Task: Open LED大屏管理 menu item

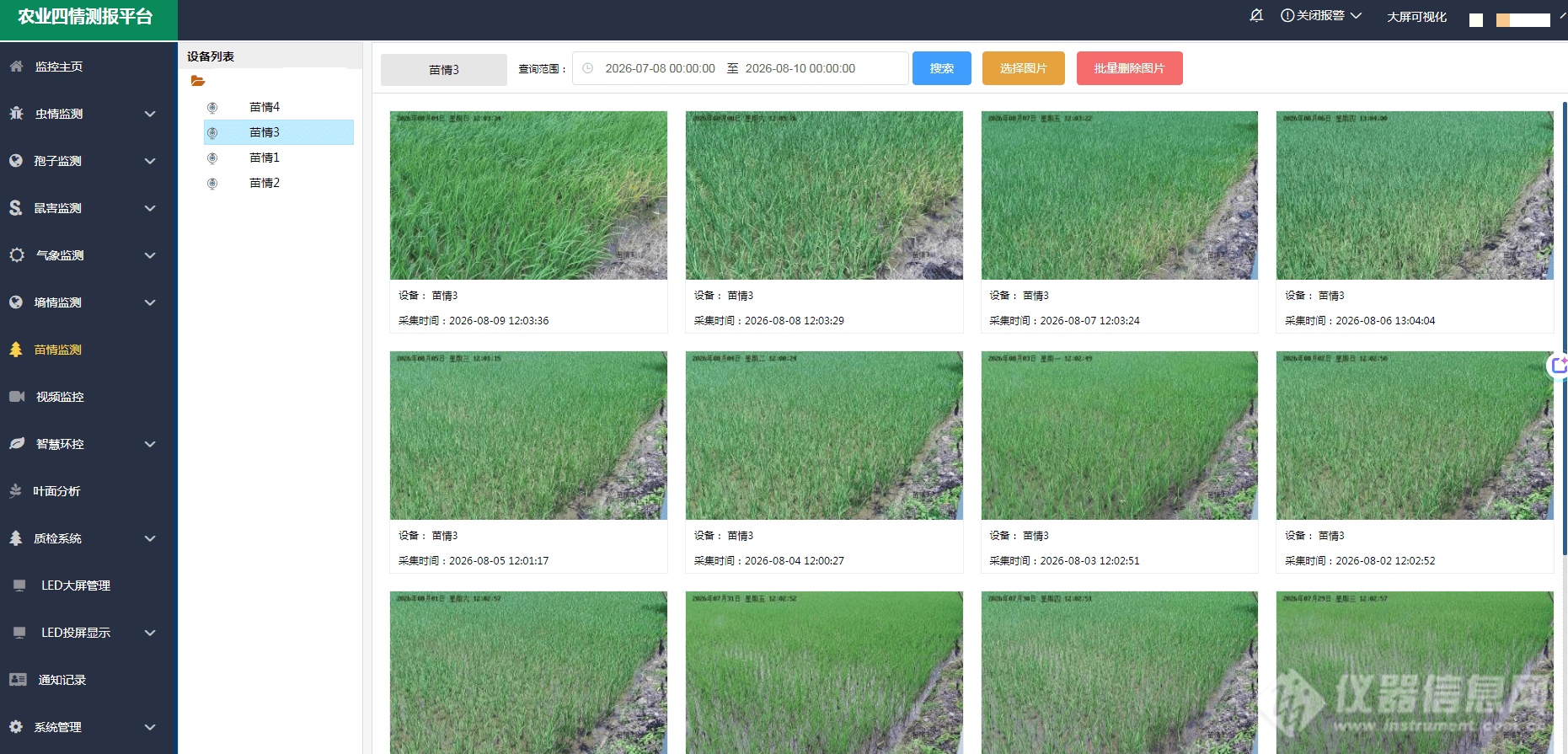Action: (88, 586)
